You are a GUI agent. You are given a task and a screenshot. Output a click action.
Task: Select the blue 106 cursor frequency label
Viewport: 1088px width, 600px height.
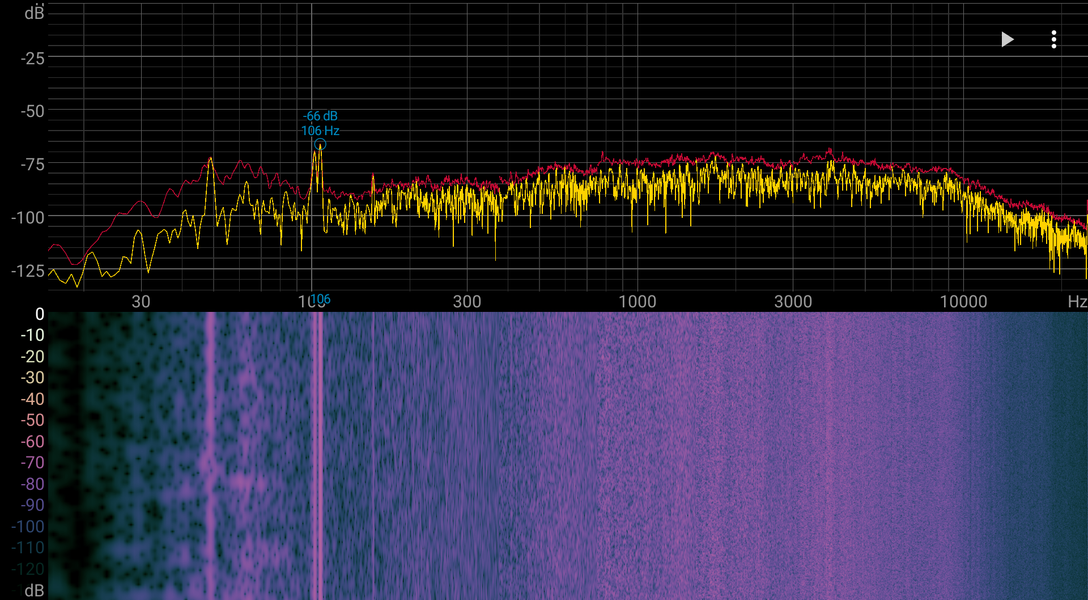click(x=321, y=300)
